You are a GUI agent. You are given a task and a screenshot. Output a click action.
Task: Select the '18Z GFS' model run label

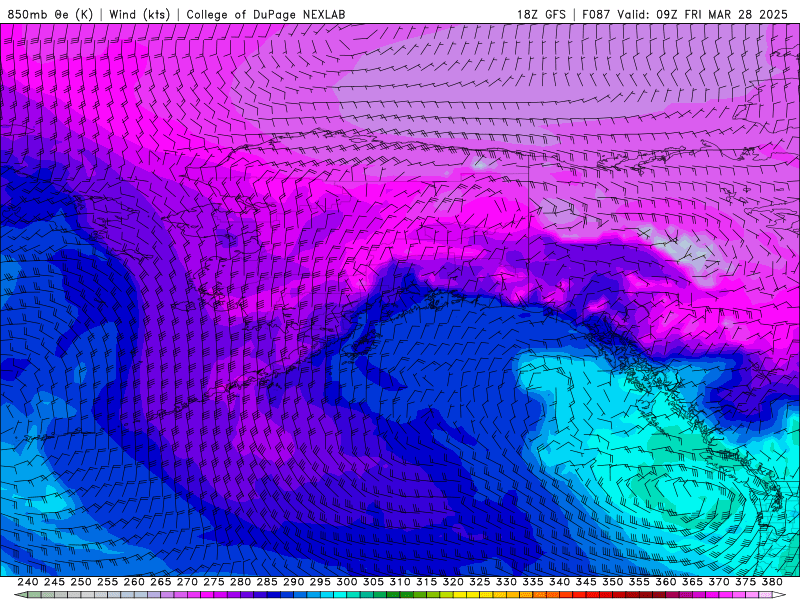541,14
